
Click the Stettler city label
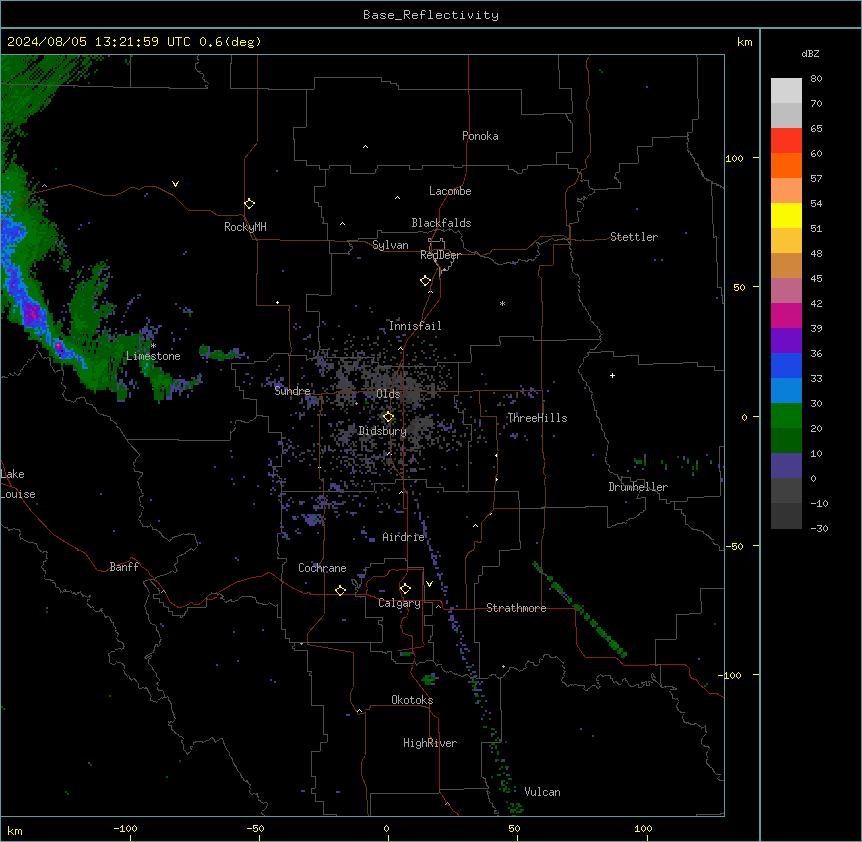[634, 237]
